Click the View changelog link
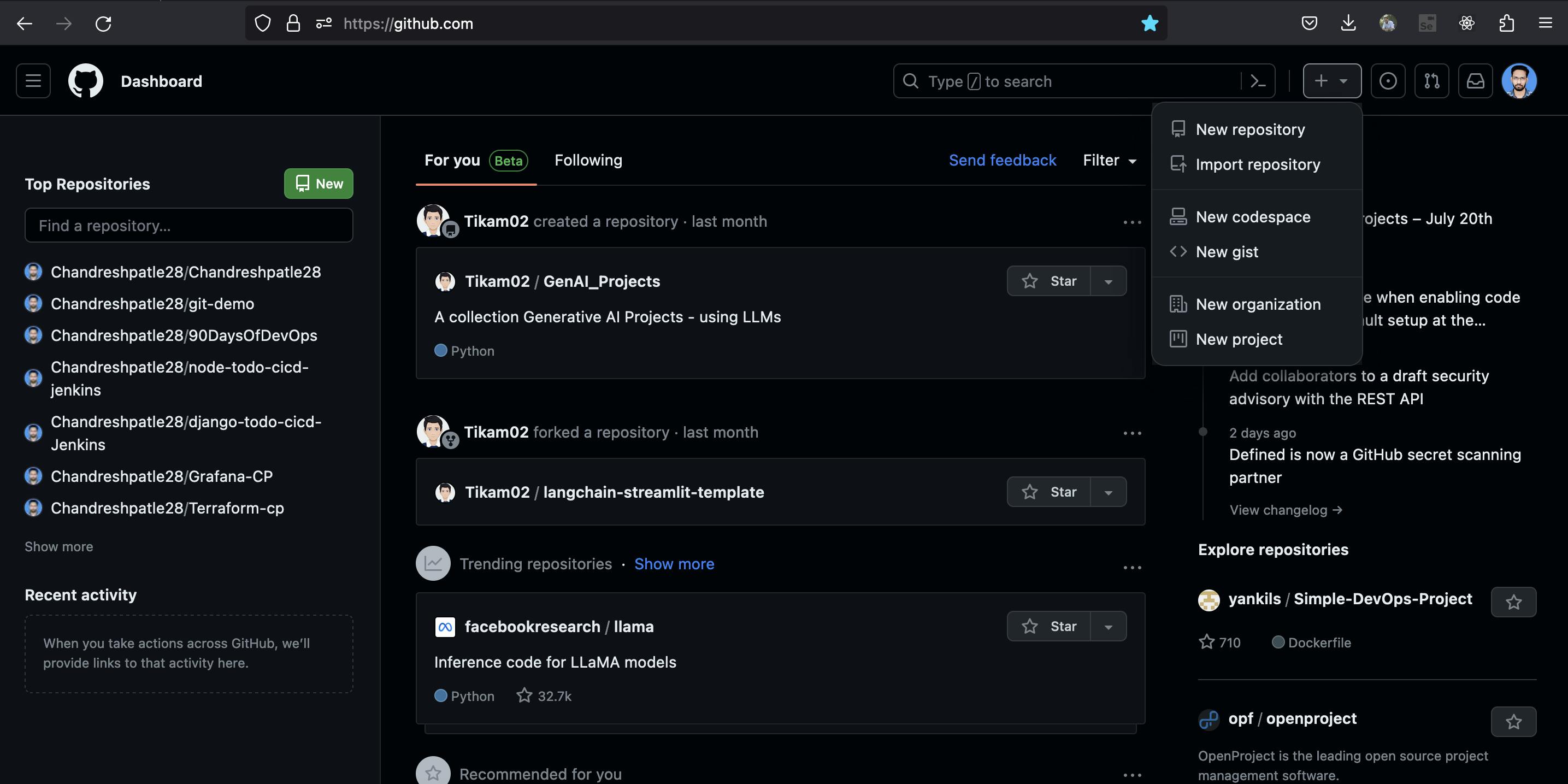The height and width of the screenshot is (784, 1568). 1286,510
